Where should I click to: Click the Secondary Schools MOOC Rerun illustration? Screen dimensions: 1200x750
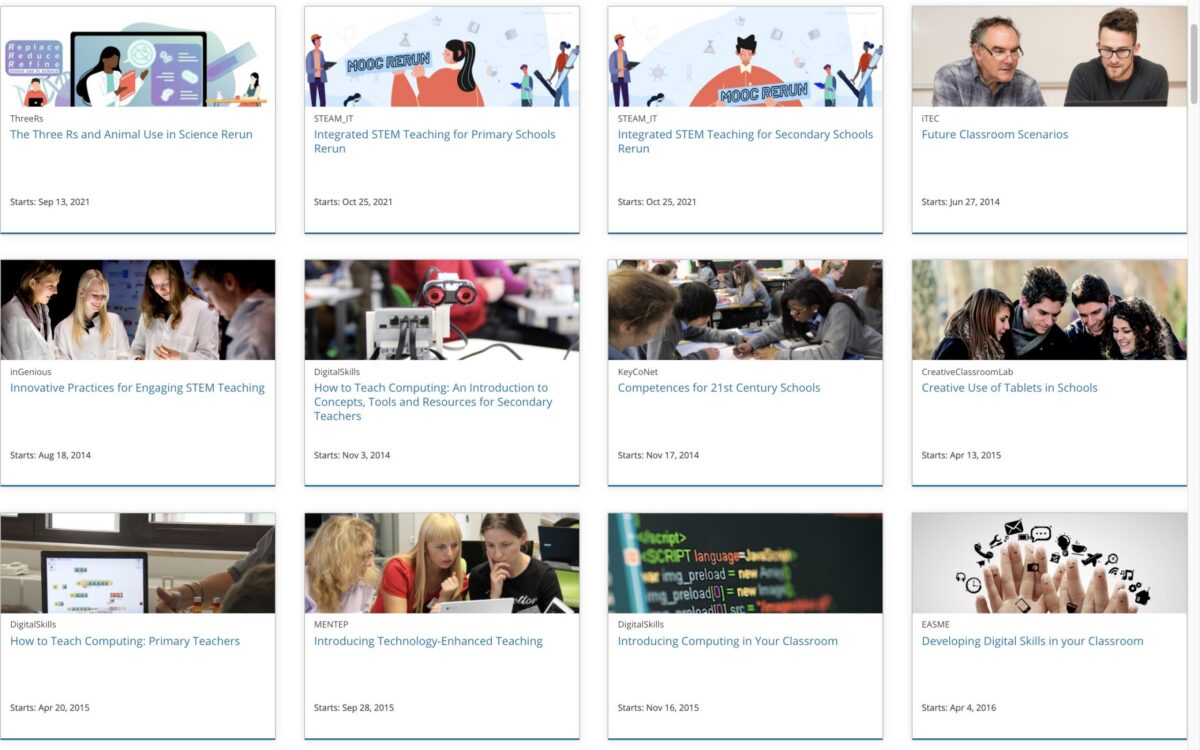pos(745,57)
